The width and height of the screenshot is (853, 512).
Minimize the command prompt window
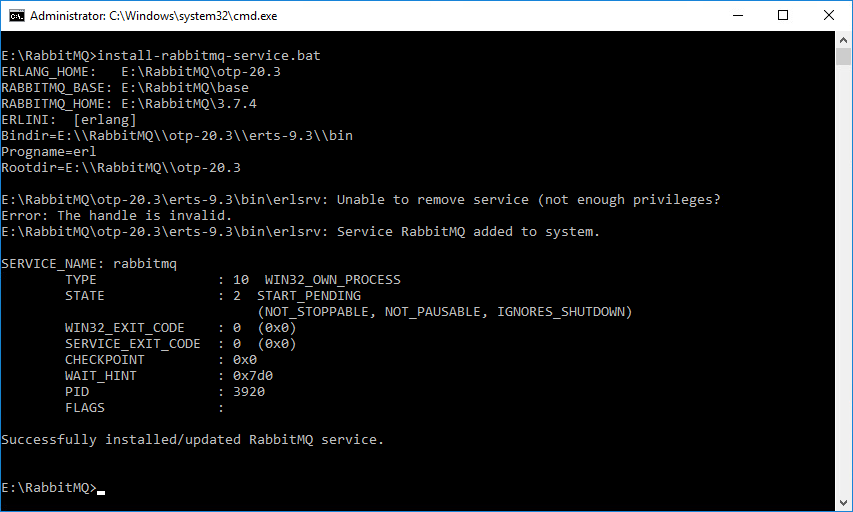737,16
